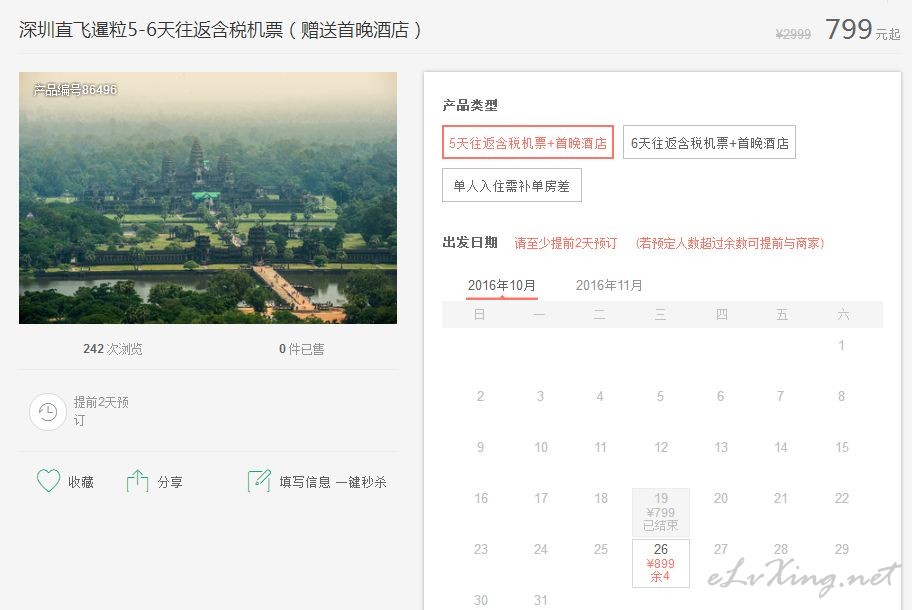Click 产品编号86496 label on photo
The height and width of the screenshot is (610, 912).
point(75,90)
